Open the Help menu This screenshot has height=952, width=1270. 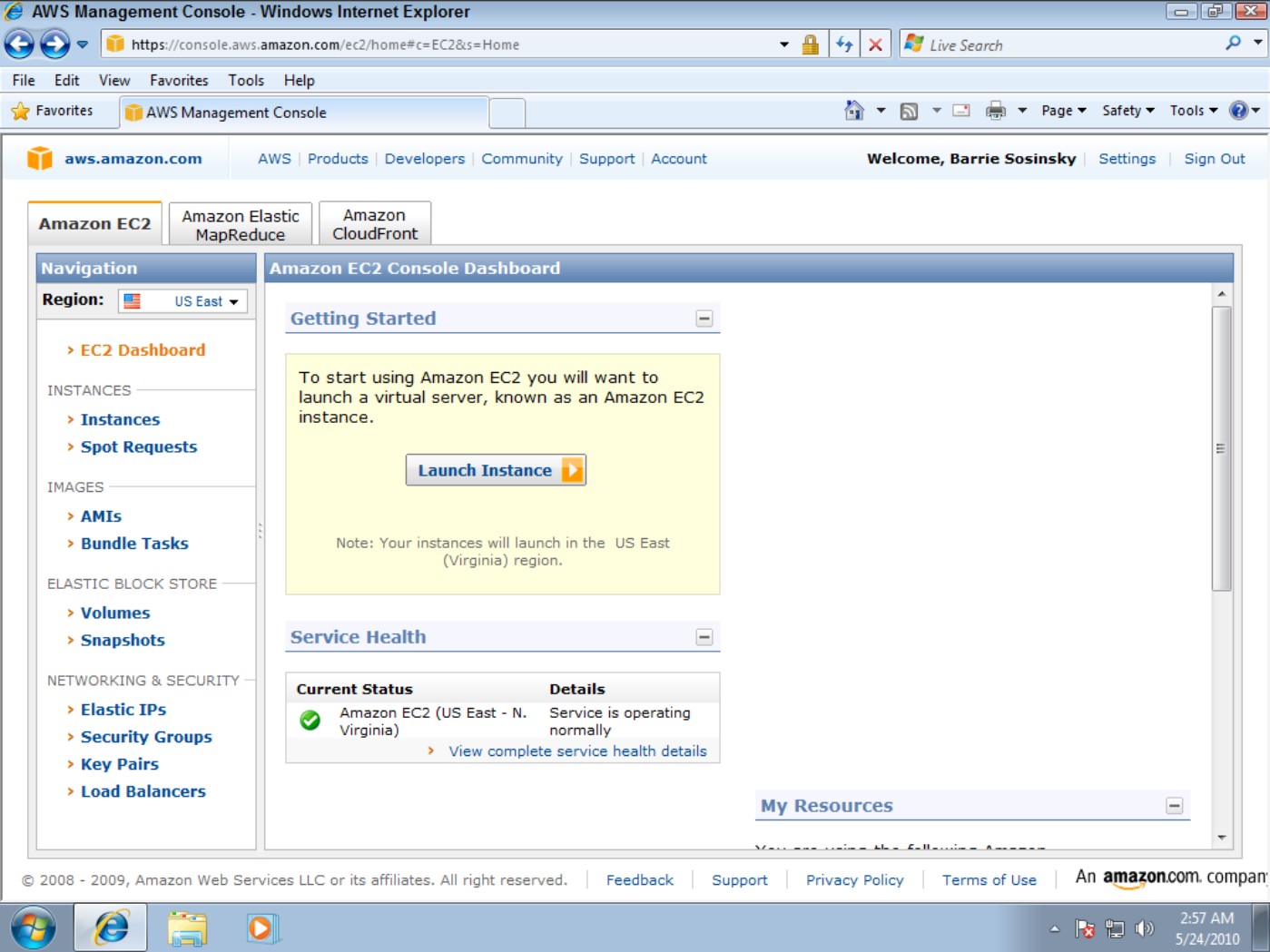299,80
